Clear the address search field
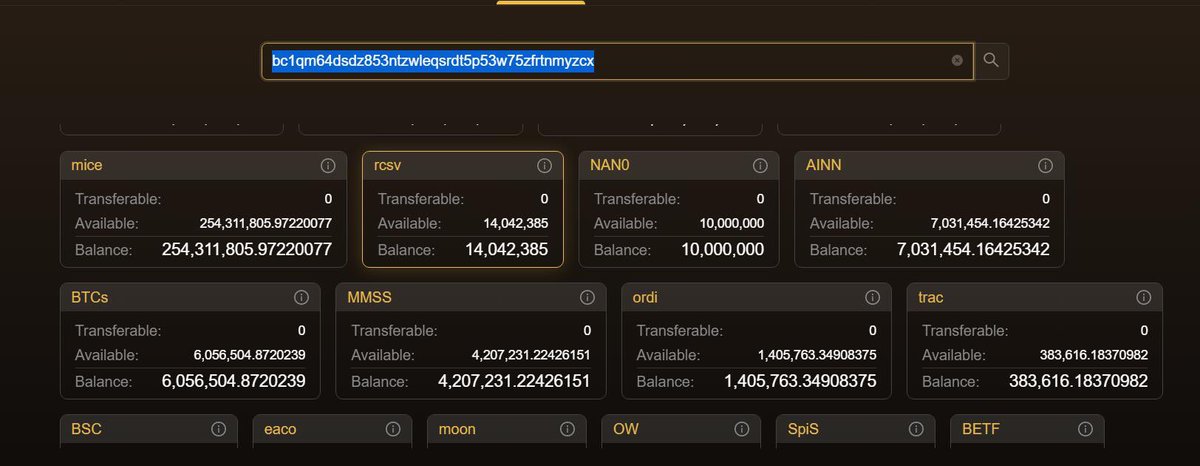The image size is (1200, 466). 957,61
